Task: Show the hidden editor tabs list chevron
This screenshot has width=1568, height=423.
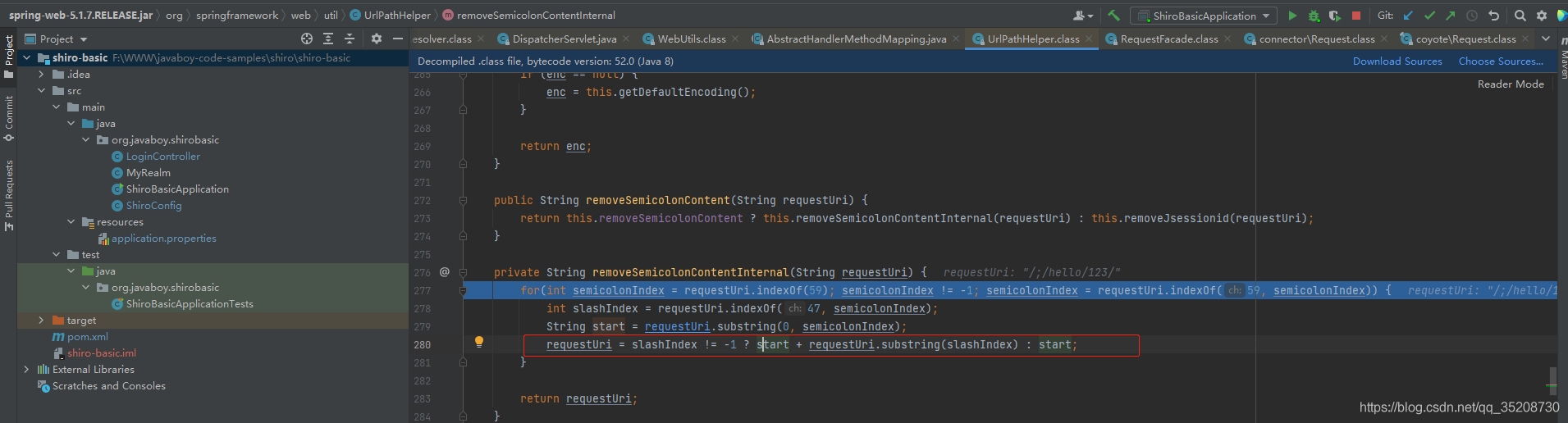Action: [1546, 39]
